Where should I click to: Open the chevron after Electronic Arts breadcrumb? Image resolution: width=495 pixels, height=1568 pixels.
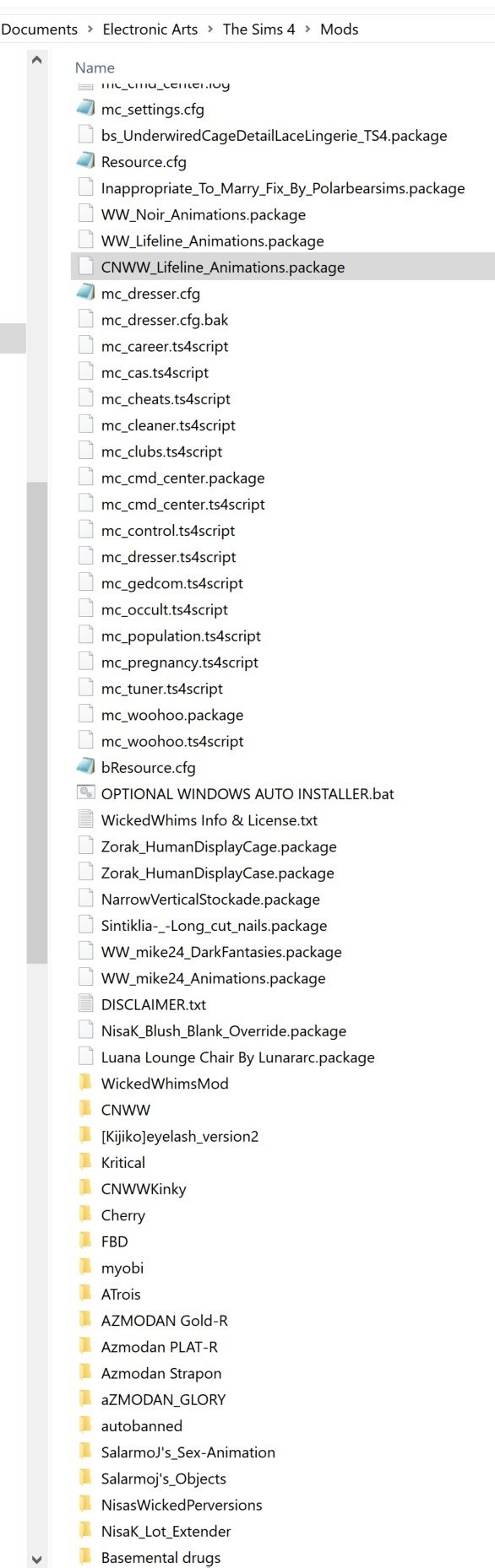coord(210,30)
